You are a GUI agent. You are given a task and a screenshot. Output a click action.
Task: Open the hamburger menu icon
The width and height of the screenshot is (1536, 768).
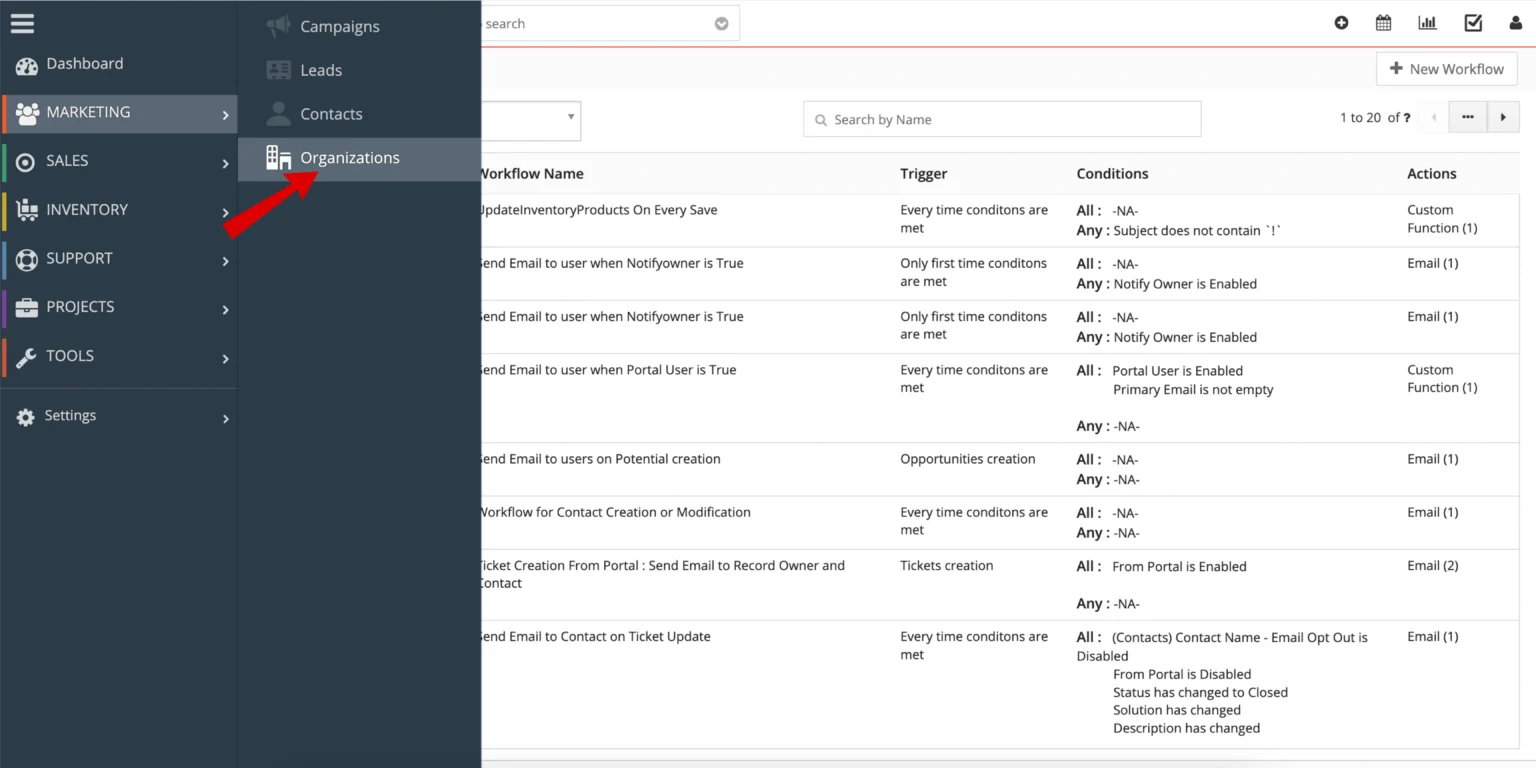tap(22, 23)
